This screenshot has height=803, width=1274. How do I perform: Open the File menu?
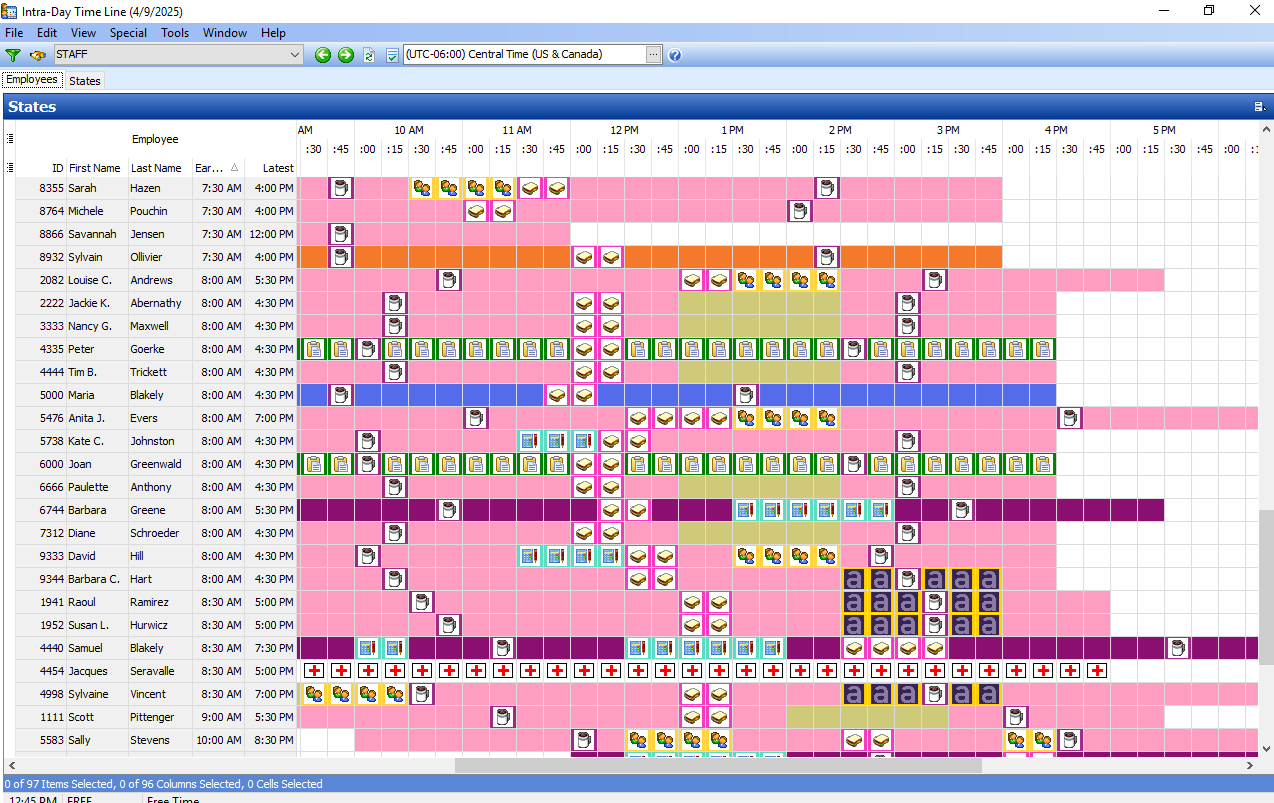click(14, 32)
